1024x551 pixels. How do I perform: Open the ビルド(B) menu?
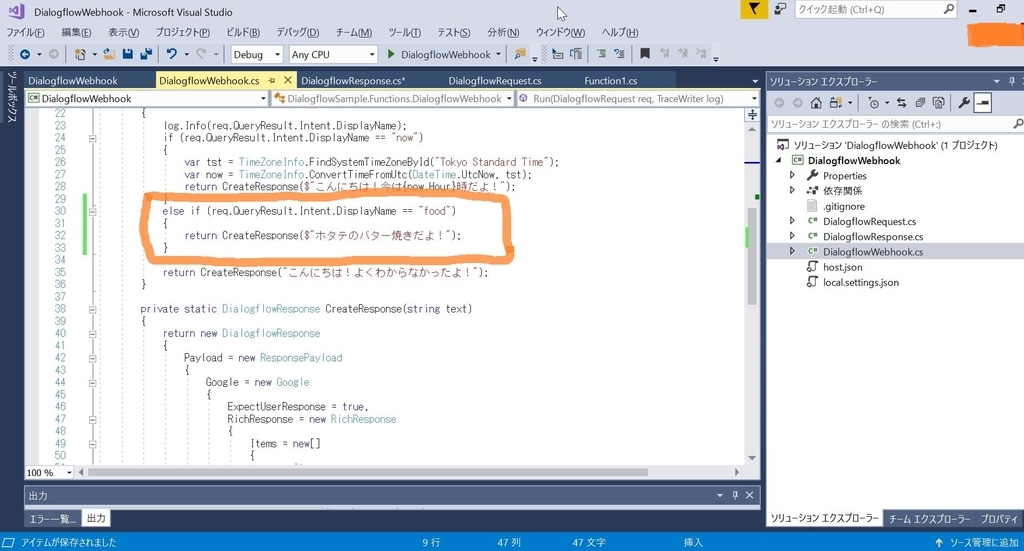click(x=243, y=32)
